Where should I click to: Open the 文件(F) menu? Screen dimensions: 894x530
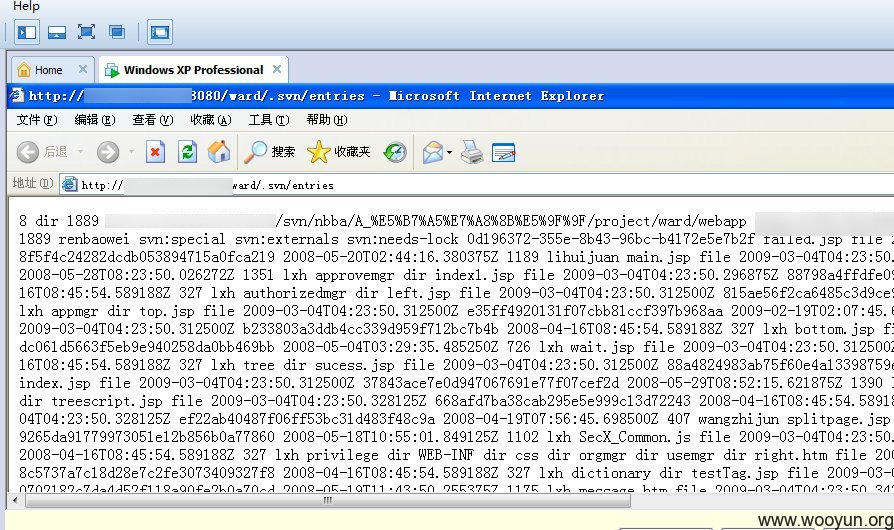click(x=37, y=120)
